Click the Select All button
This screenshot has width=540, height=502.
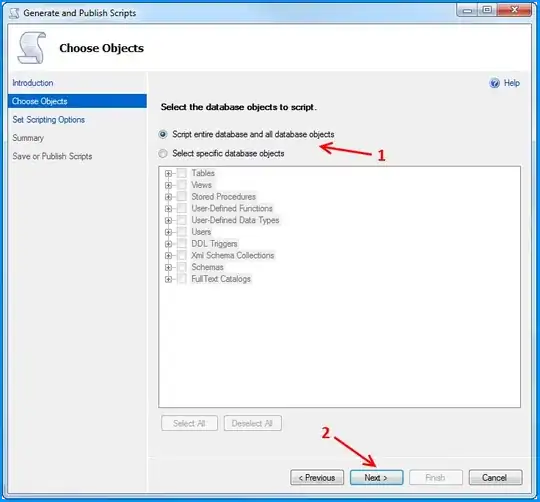189,423
